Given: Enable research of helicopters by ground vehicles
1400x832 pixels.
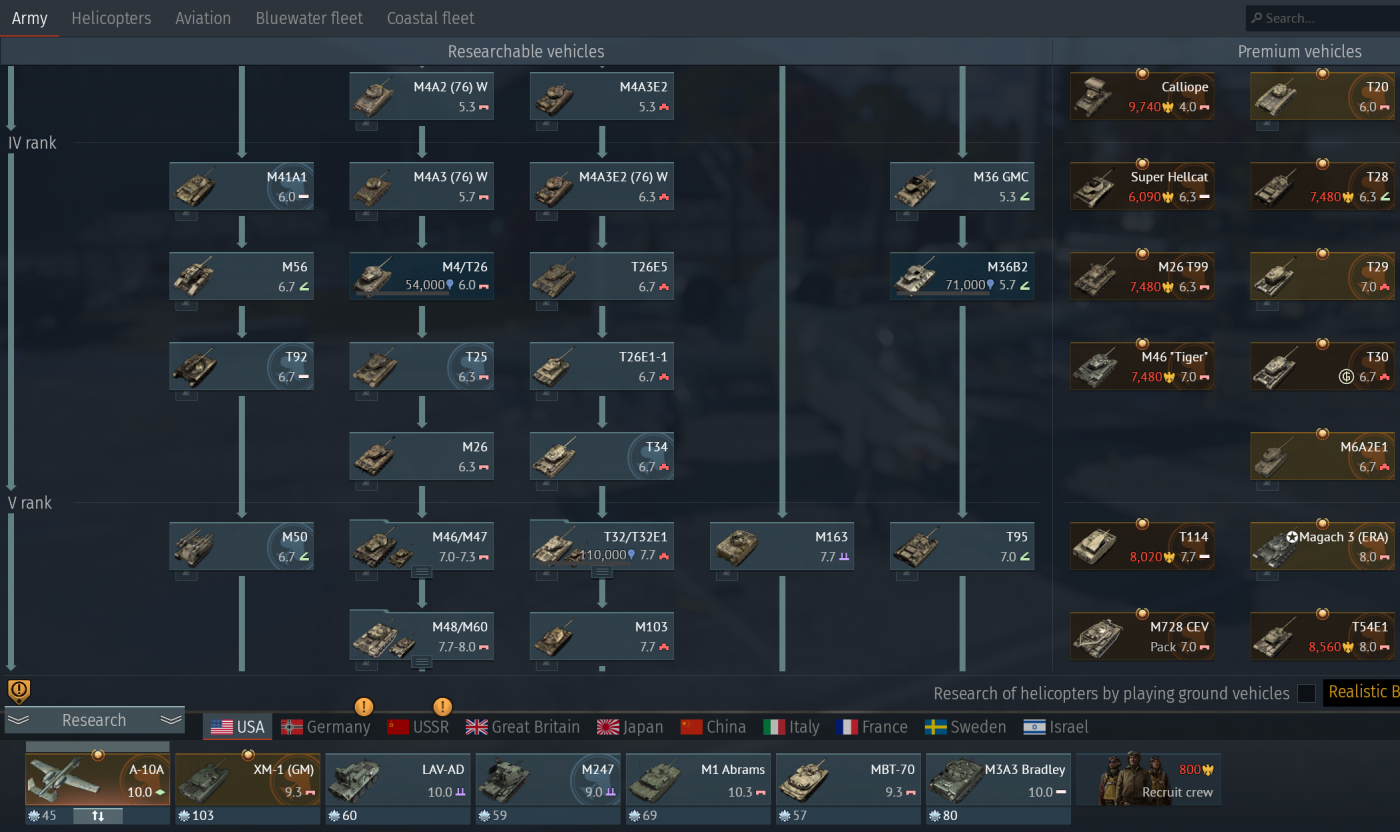Looking at the screenshot, I should coord(1306,693).
